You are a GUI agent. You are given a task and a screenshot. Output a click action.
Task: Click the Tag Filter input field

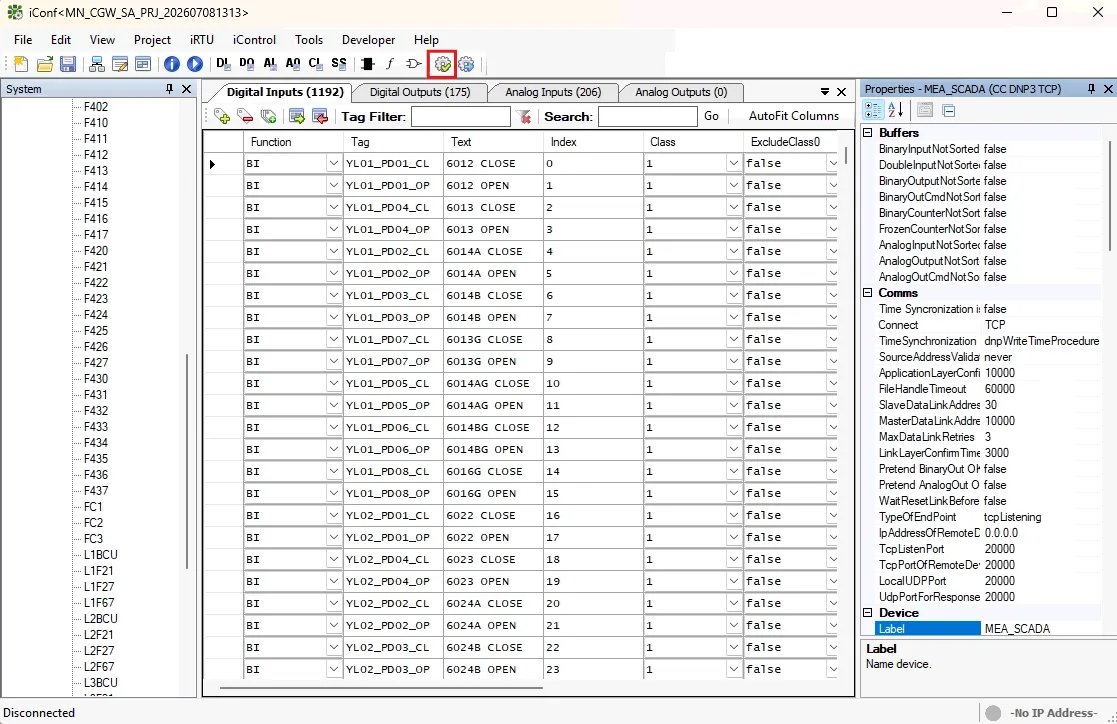pos(461,117)
